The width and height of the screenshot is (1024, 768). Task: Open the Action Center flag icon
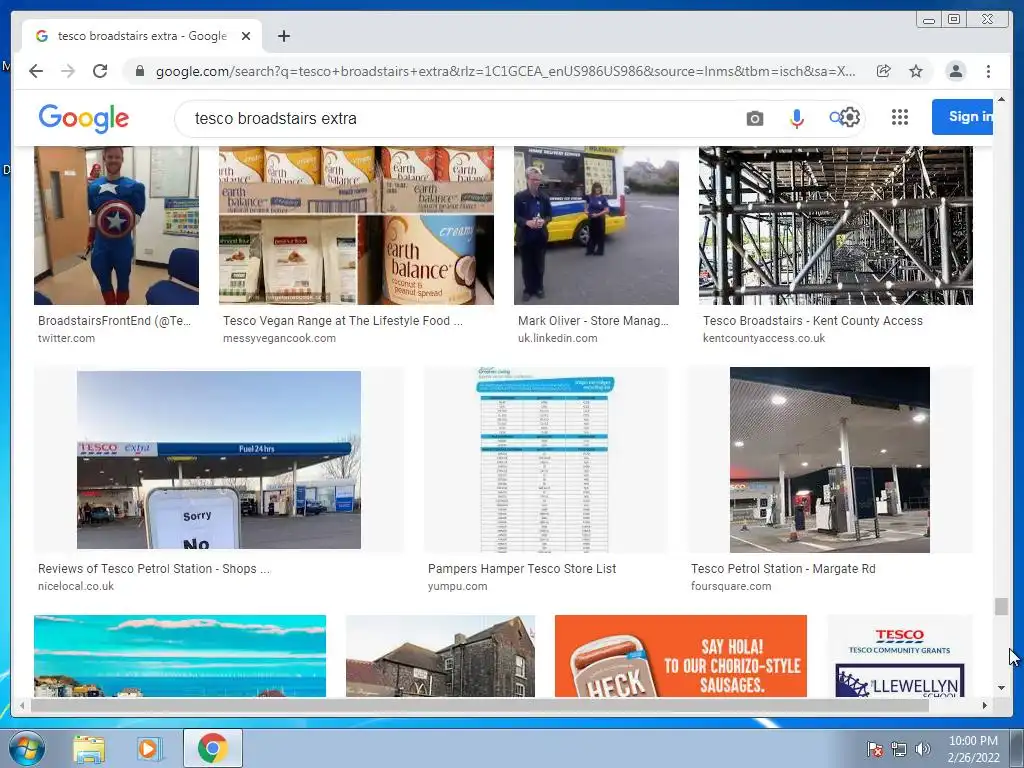[874, 749]
